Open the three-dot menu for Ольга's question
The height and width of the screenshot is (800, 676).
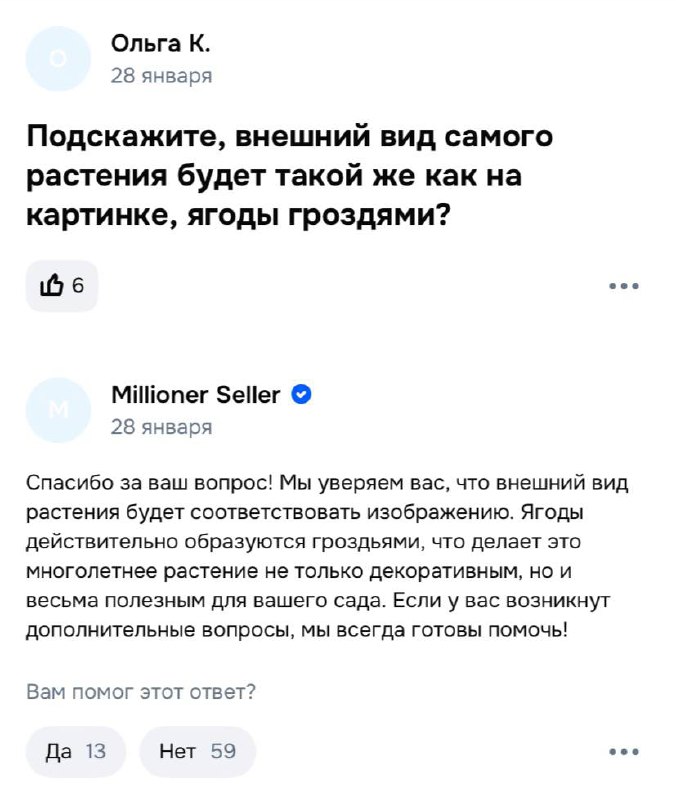(623, 286)
